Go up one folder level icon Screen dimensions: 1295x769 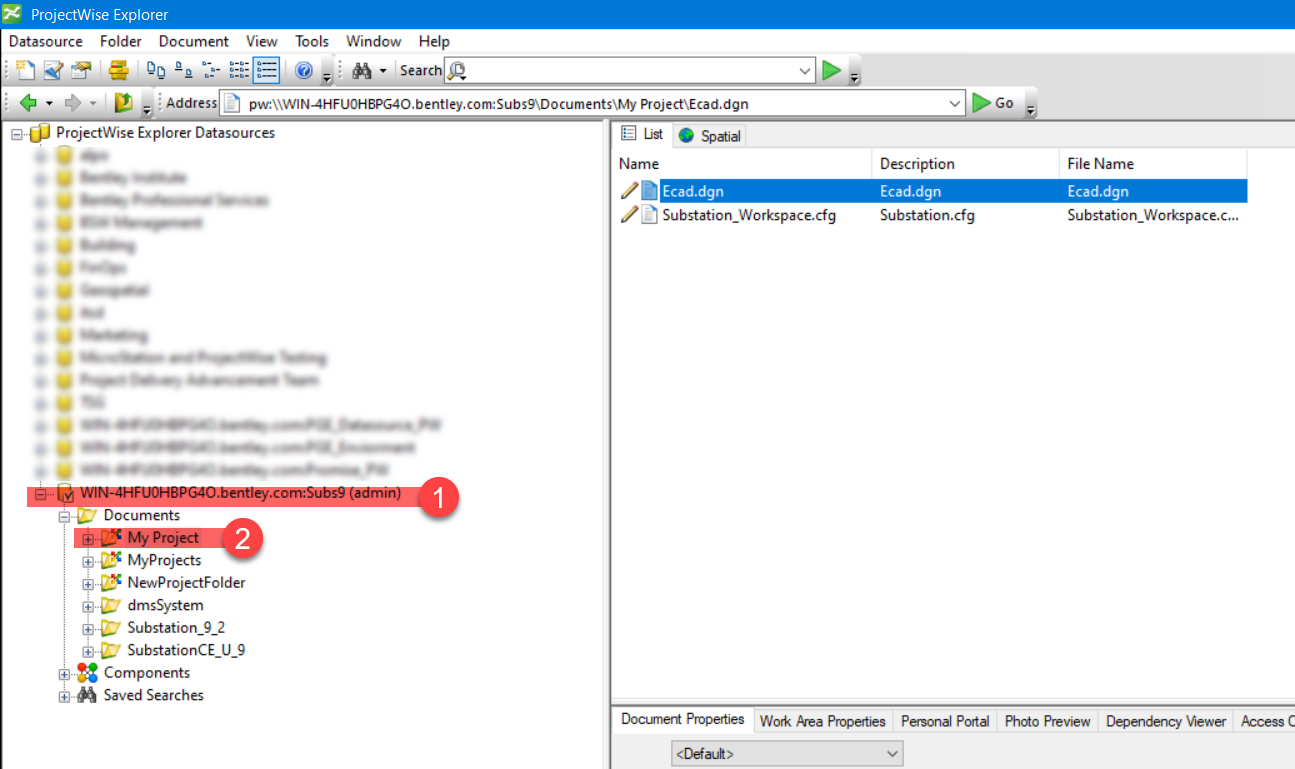coord(123,103)
